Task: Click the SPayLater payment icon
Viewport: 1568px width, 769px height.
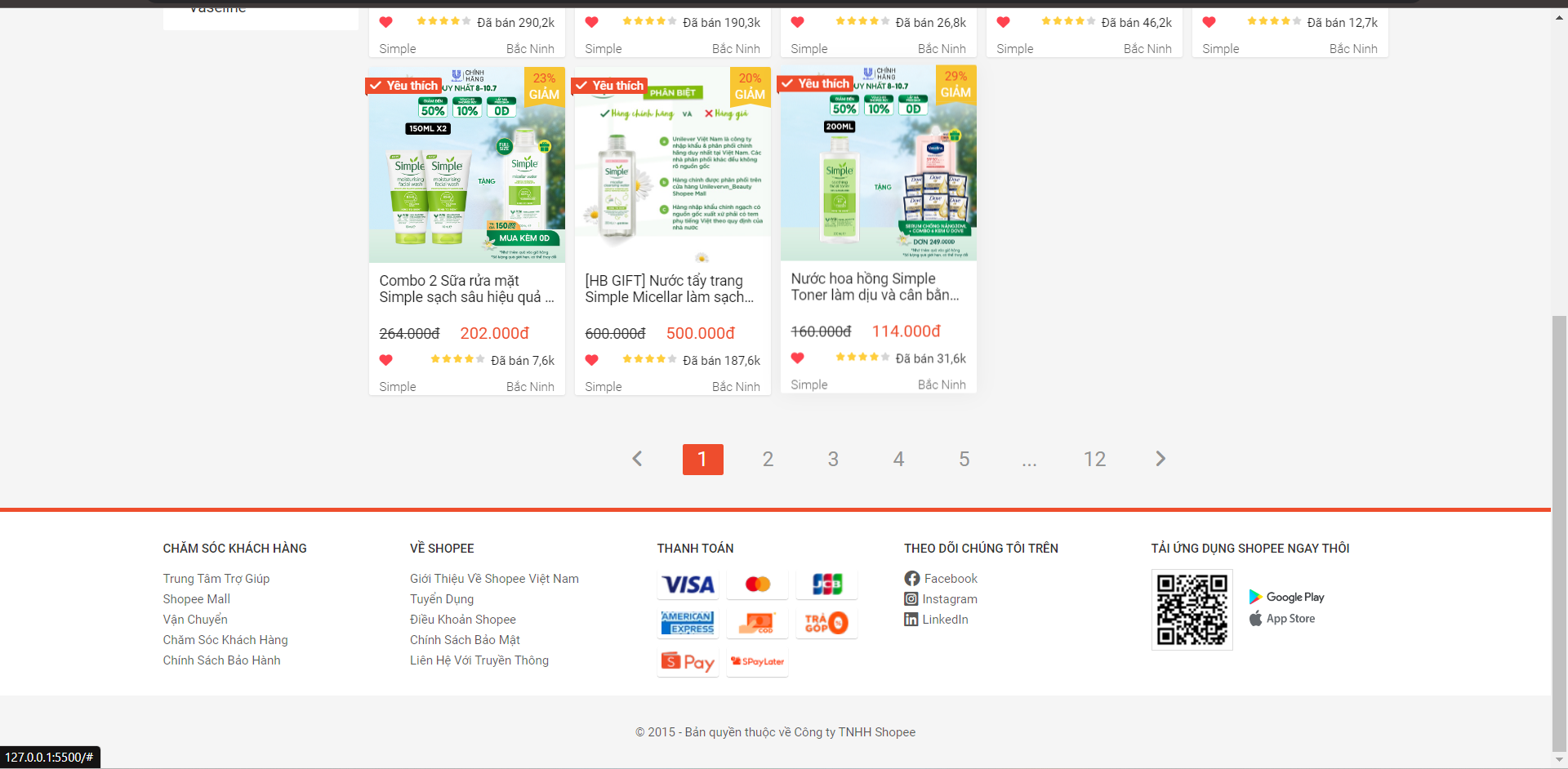Action: pyautogui.click(x=757, y=661)
